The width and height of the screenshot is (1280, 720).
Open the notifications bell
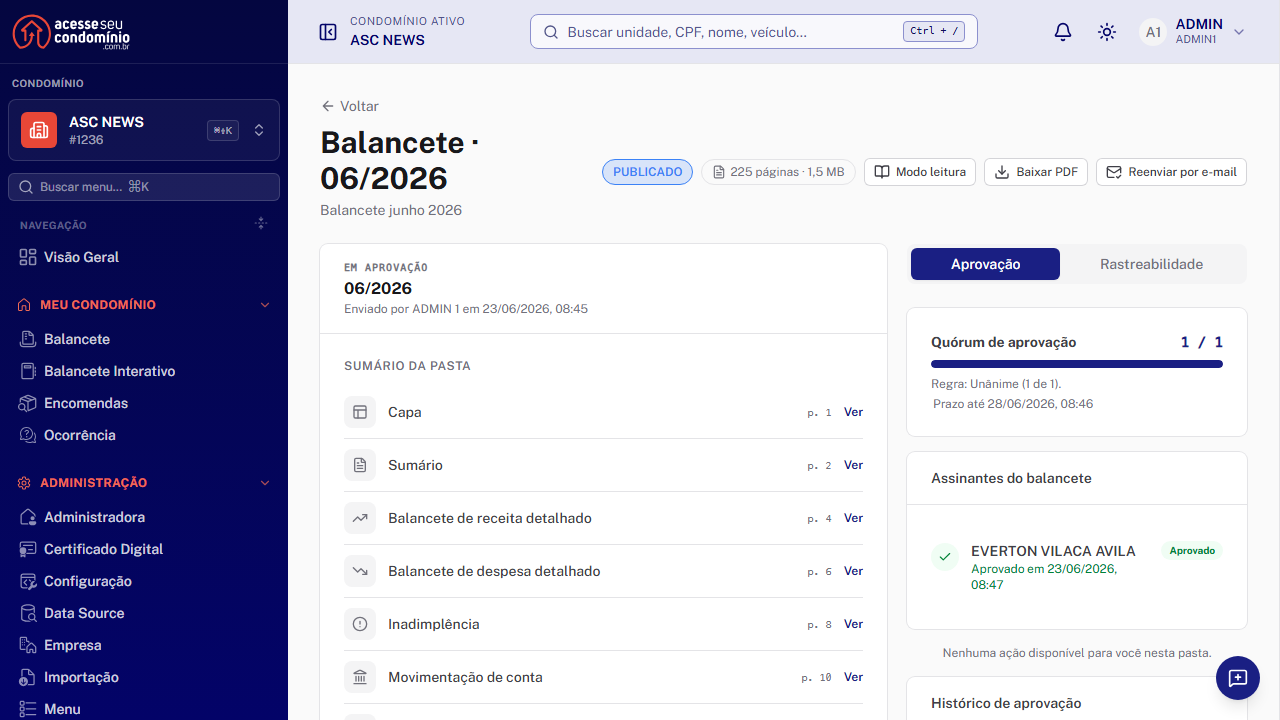1063,32
